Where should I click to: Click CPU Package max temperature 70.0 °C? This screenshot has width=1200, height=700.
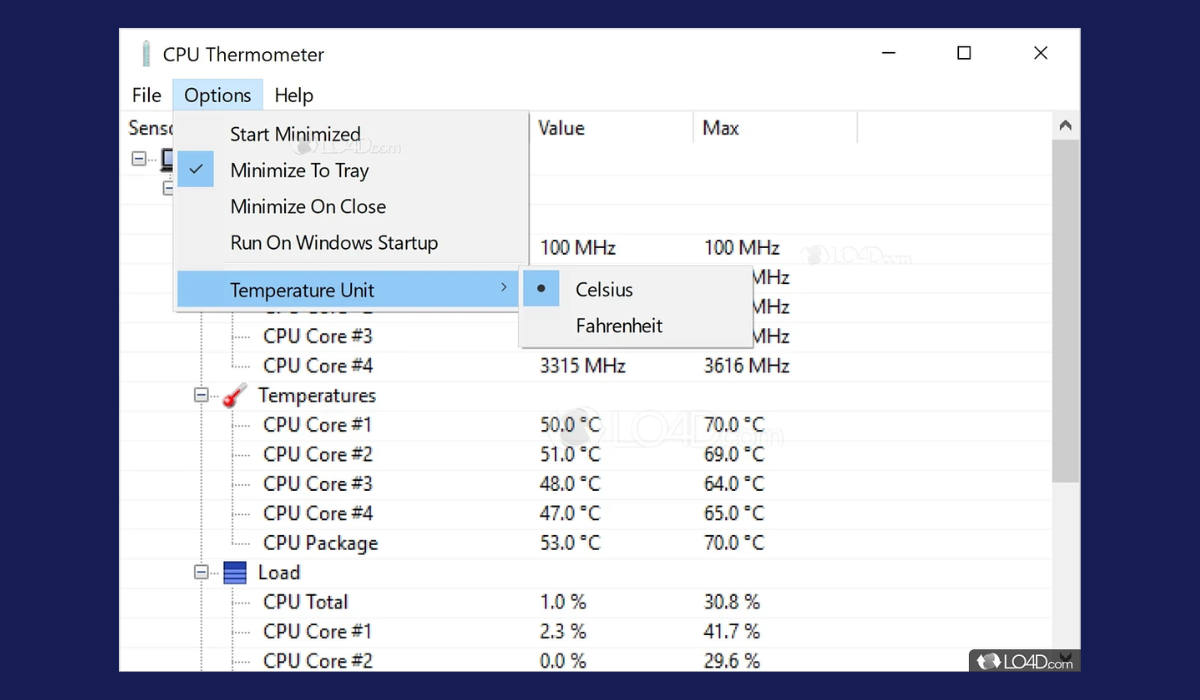coord(734,543)
